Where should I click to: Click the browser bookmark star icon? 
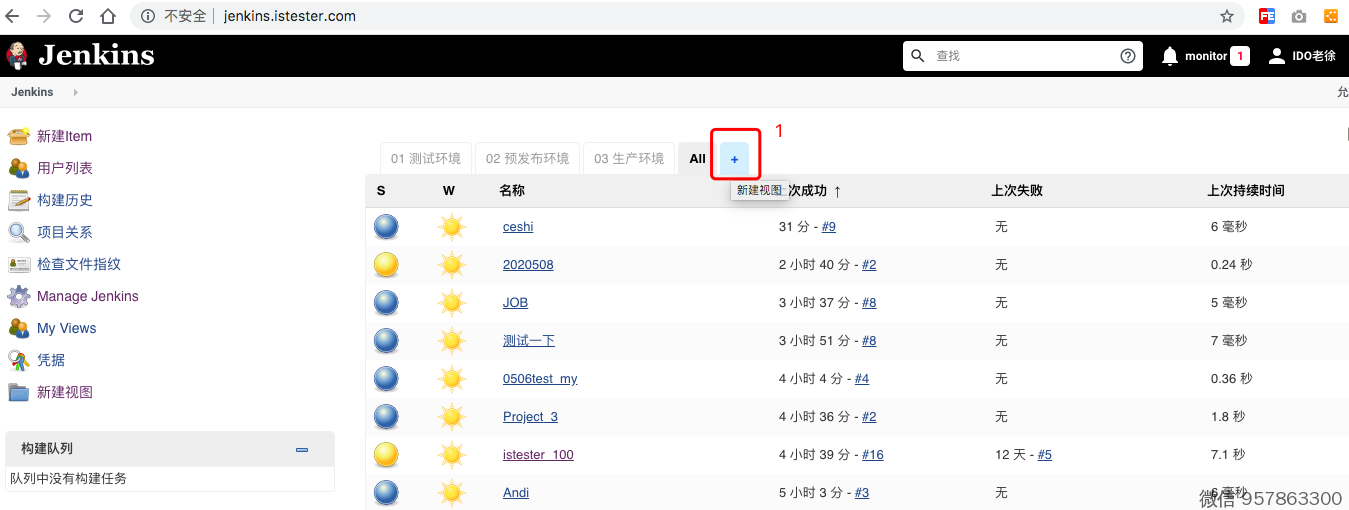point(1226,16)
